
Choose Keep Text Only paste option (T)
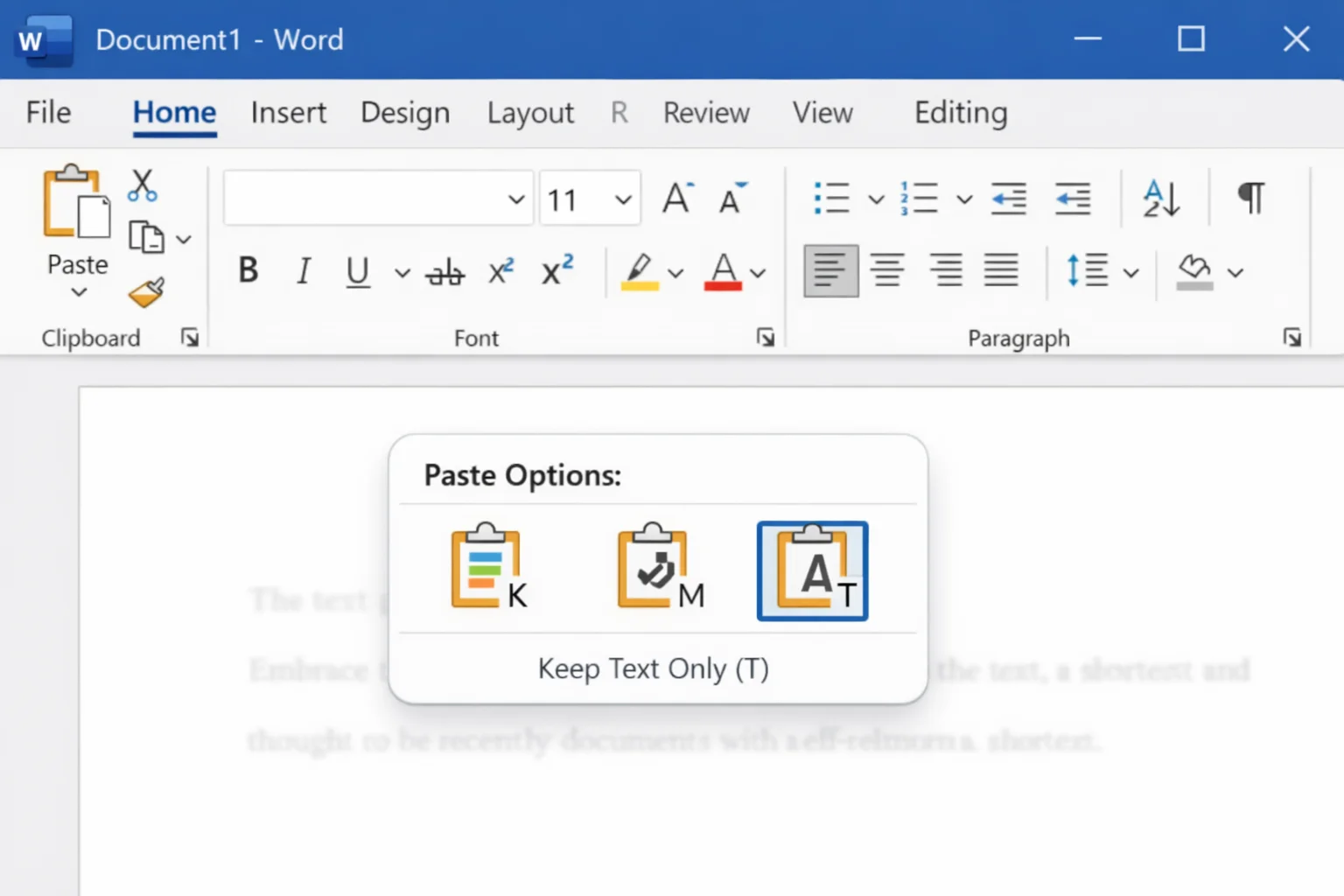pos(812,570)
